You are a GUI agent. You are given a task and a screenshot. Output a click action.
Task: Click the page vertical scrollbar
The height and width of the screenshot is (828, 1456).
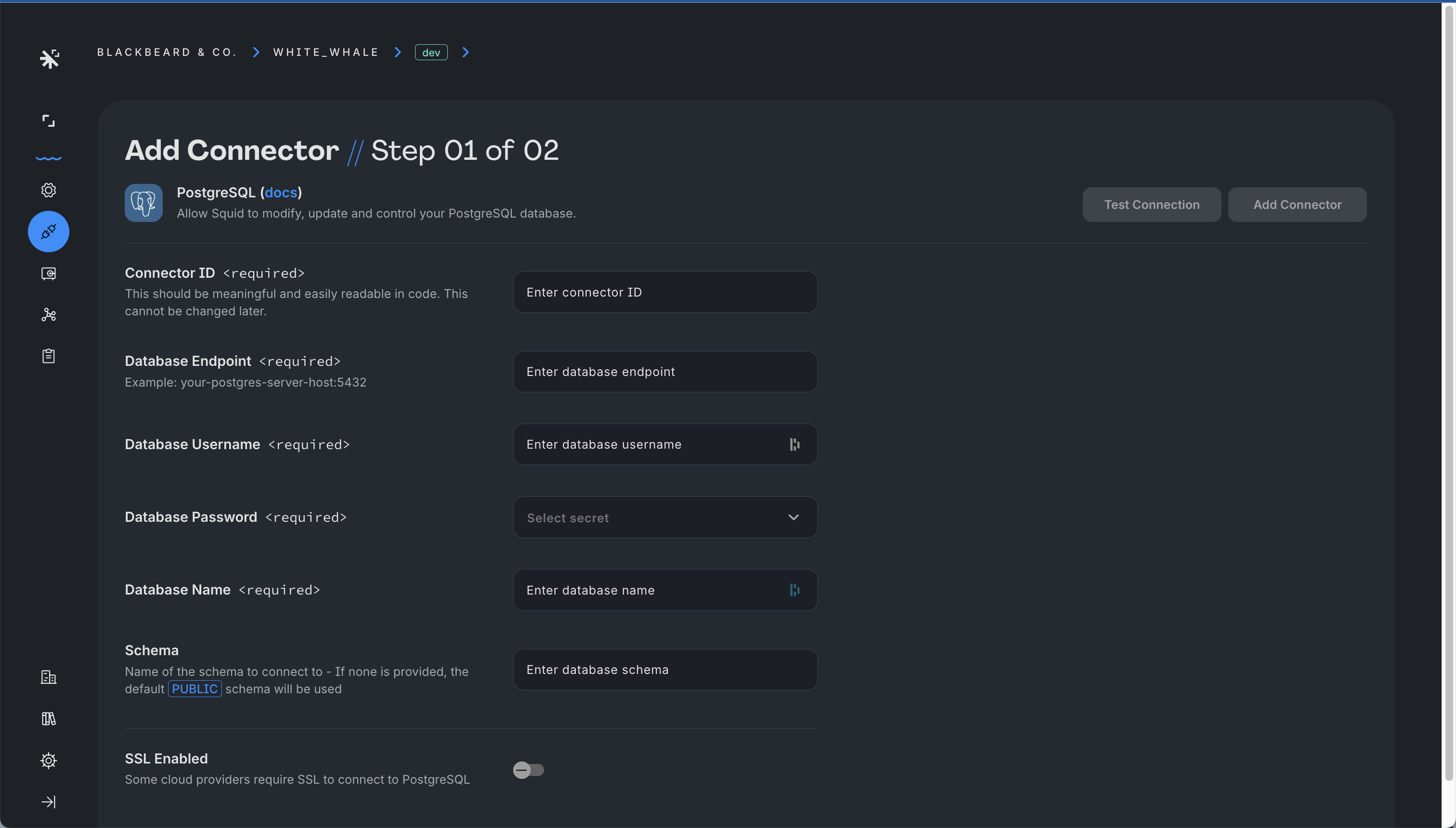1449,392
